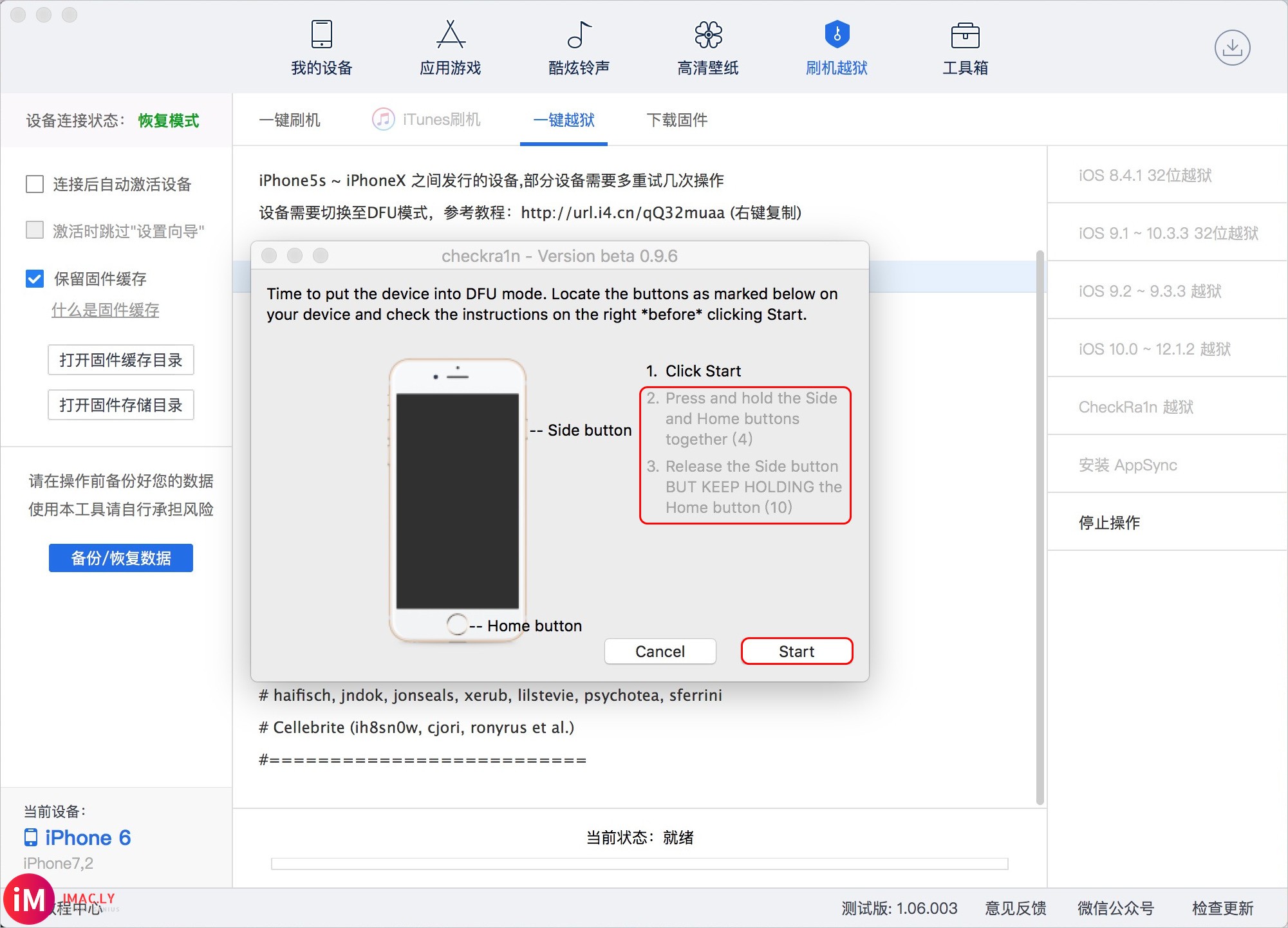This screenshot has height=928, width=1288.
Task: Click the Cellebrite credits log line
Action: point(416,727)
